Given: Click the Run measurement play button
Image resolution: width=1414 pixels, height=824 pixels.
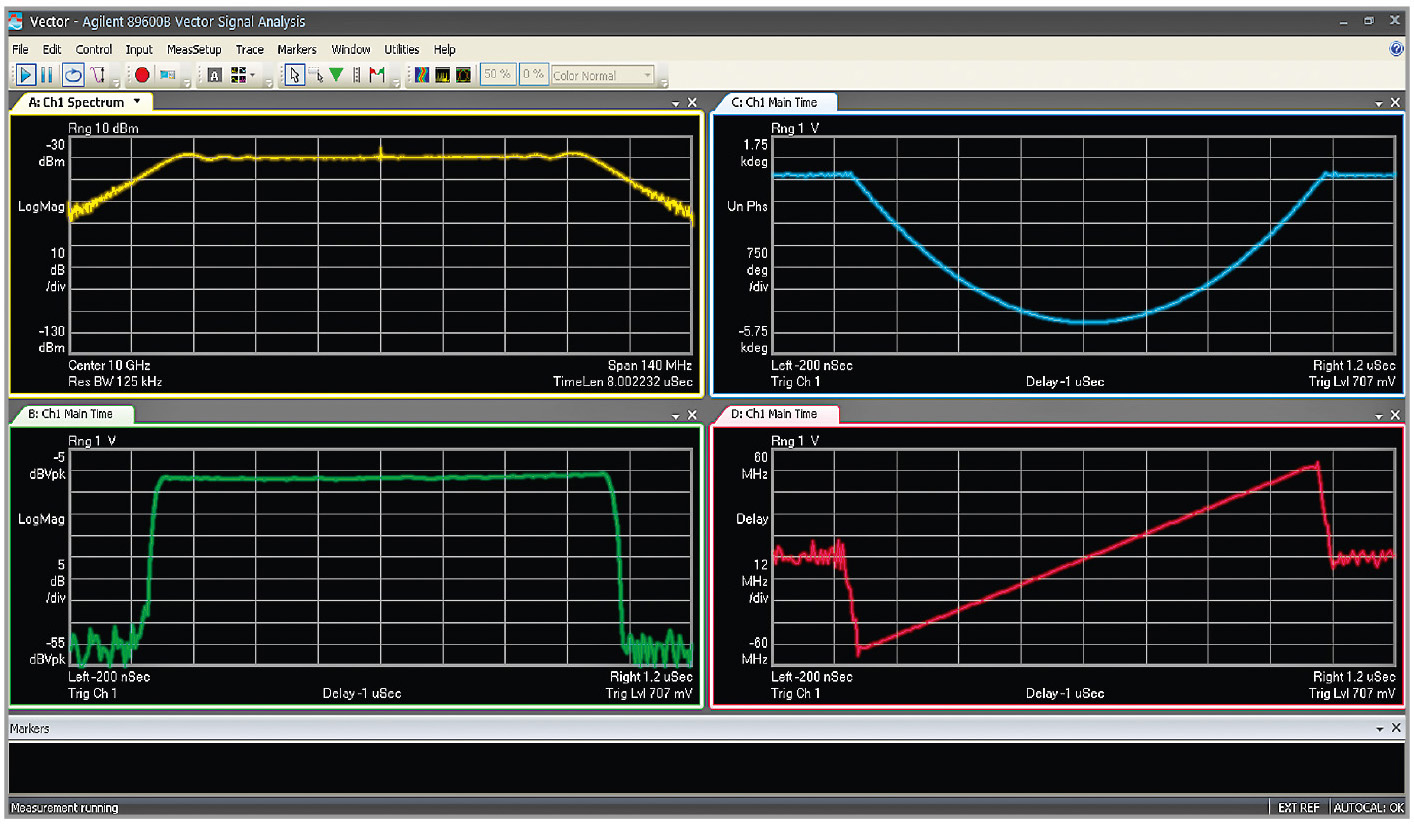Looking at the screenshot, I should click(x=26, y=75).
